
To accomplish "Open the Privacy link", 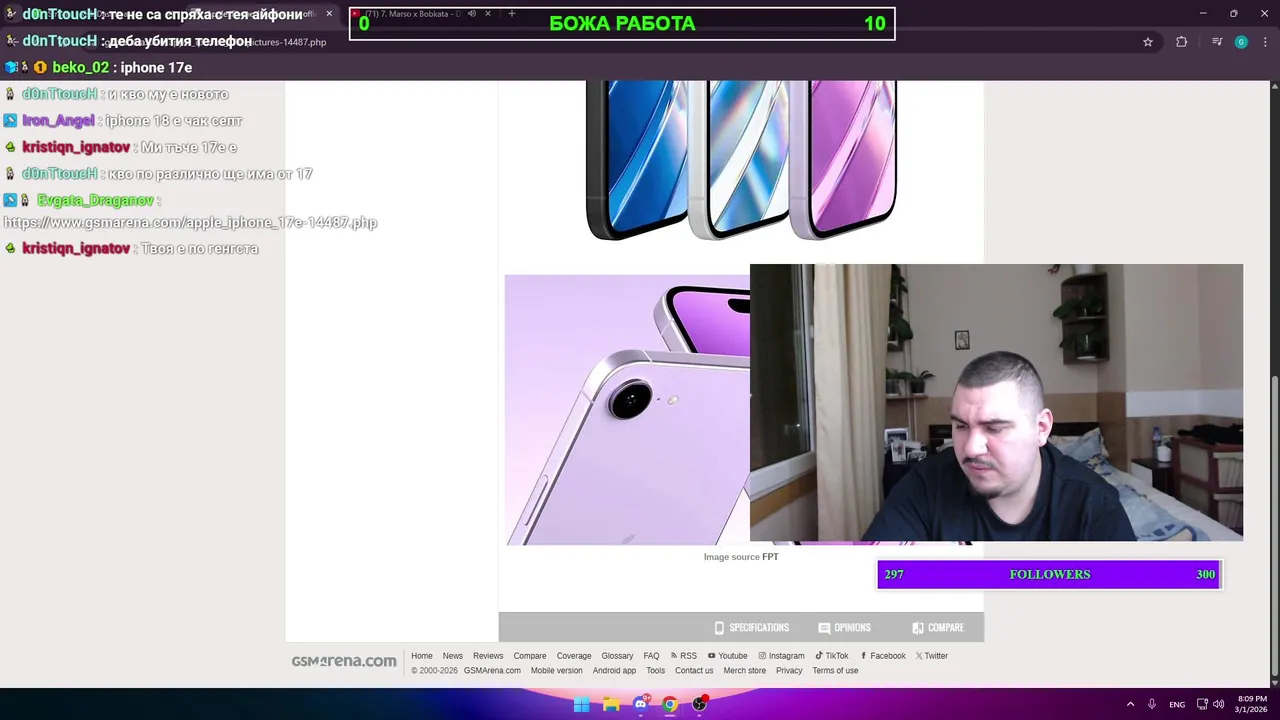I will click(x=789, y=671).
